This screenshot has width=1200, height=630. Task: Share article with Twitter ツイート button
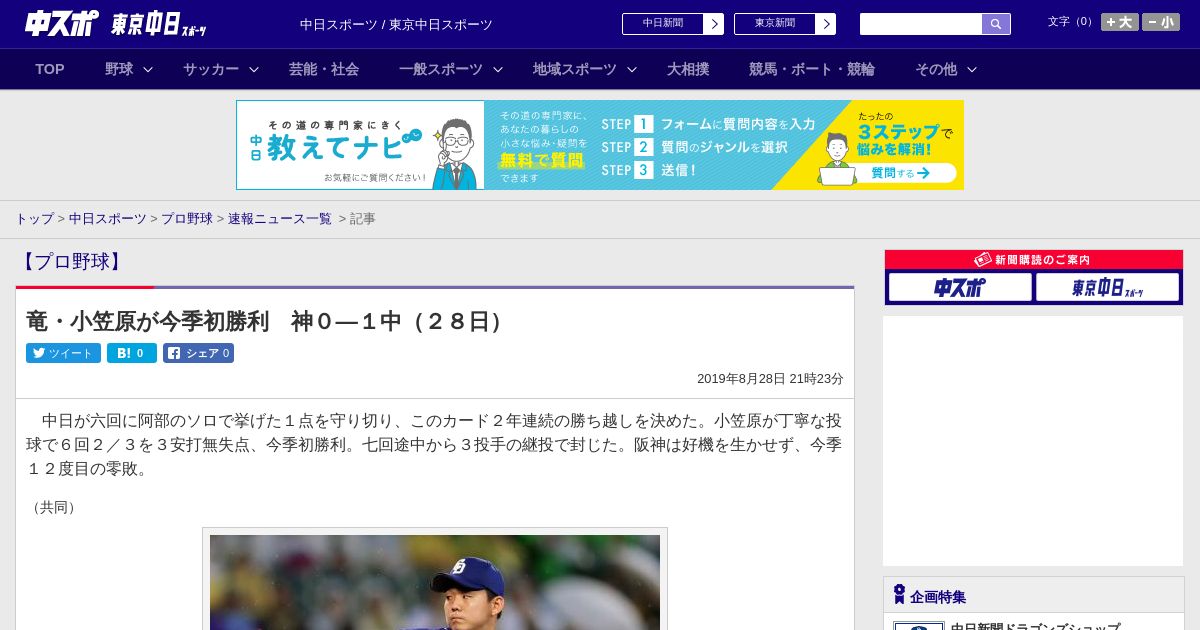pyautogui.click(x=63, y=353)
